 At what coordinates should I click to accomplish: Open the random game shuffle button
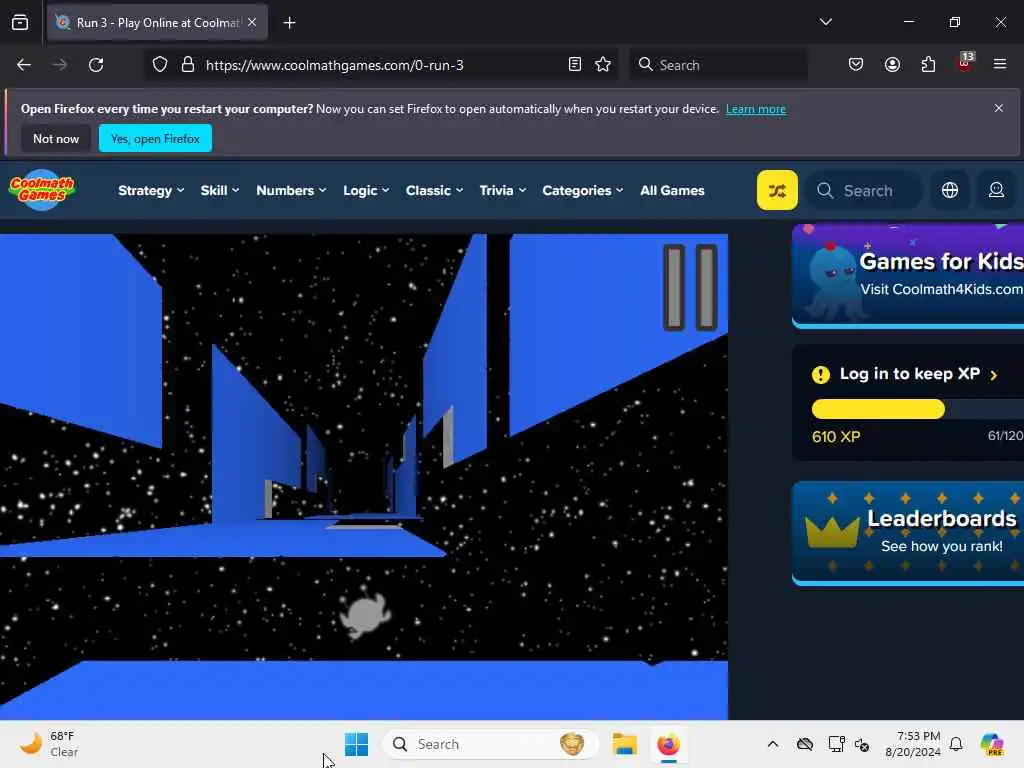(776, 190)
